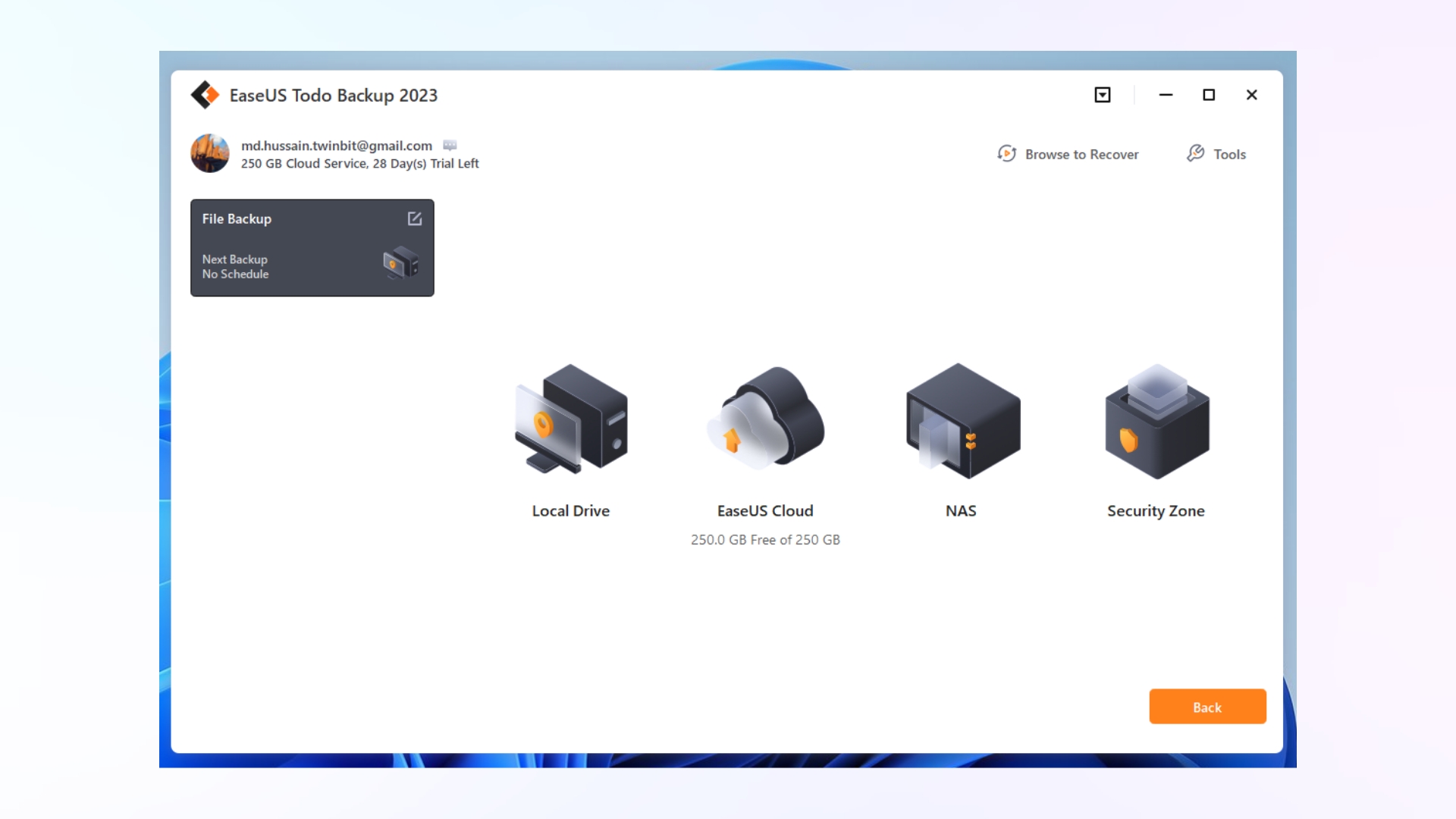Minimize the EaseUS Todo Backup window
Screen dimensions: 1456x819
[x=1166, y=95]
